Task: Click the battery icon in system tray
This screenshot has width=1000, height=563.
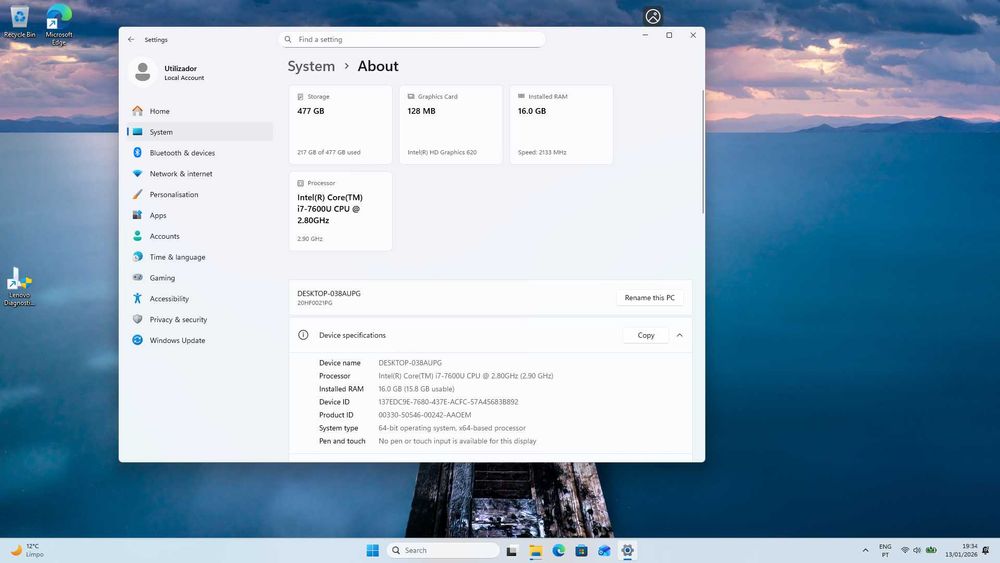Action: click(931, 550)
